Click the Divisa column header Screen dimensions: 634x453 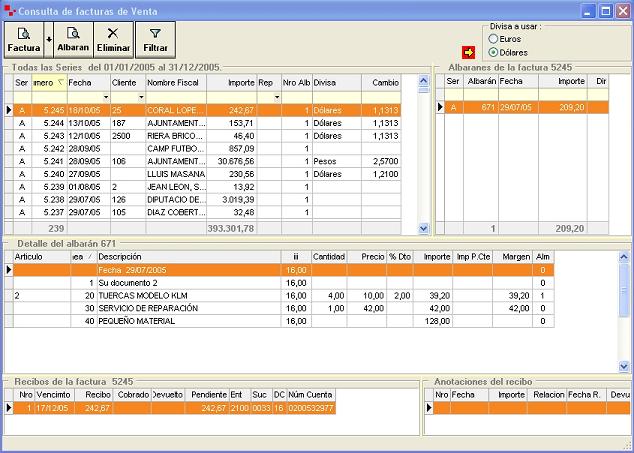coord(337,83)
